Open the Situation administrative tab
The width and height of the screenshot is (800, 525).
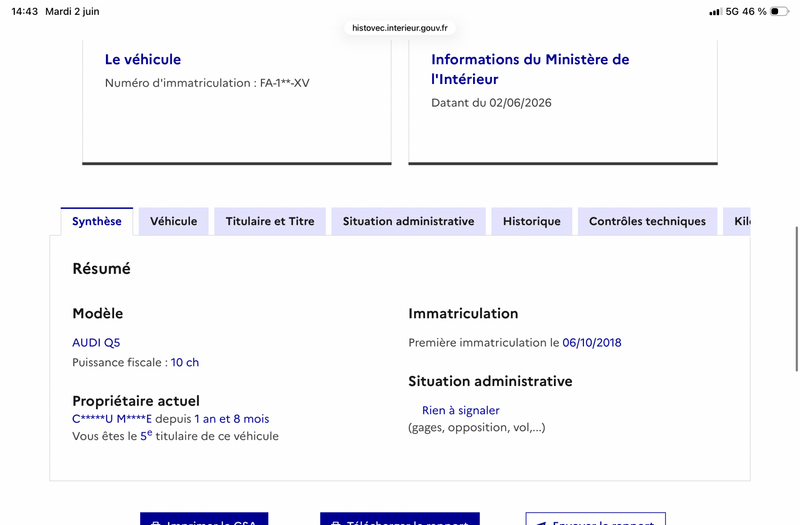408,221
